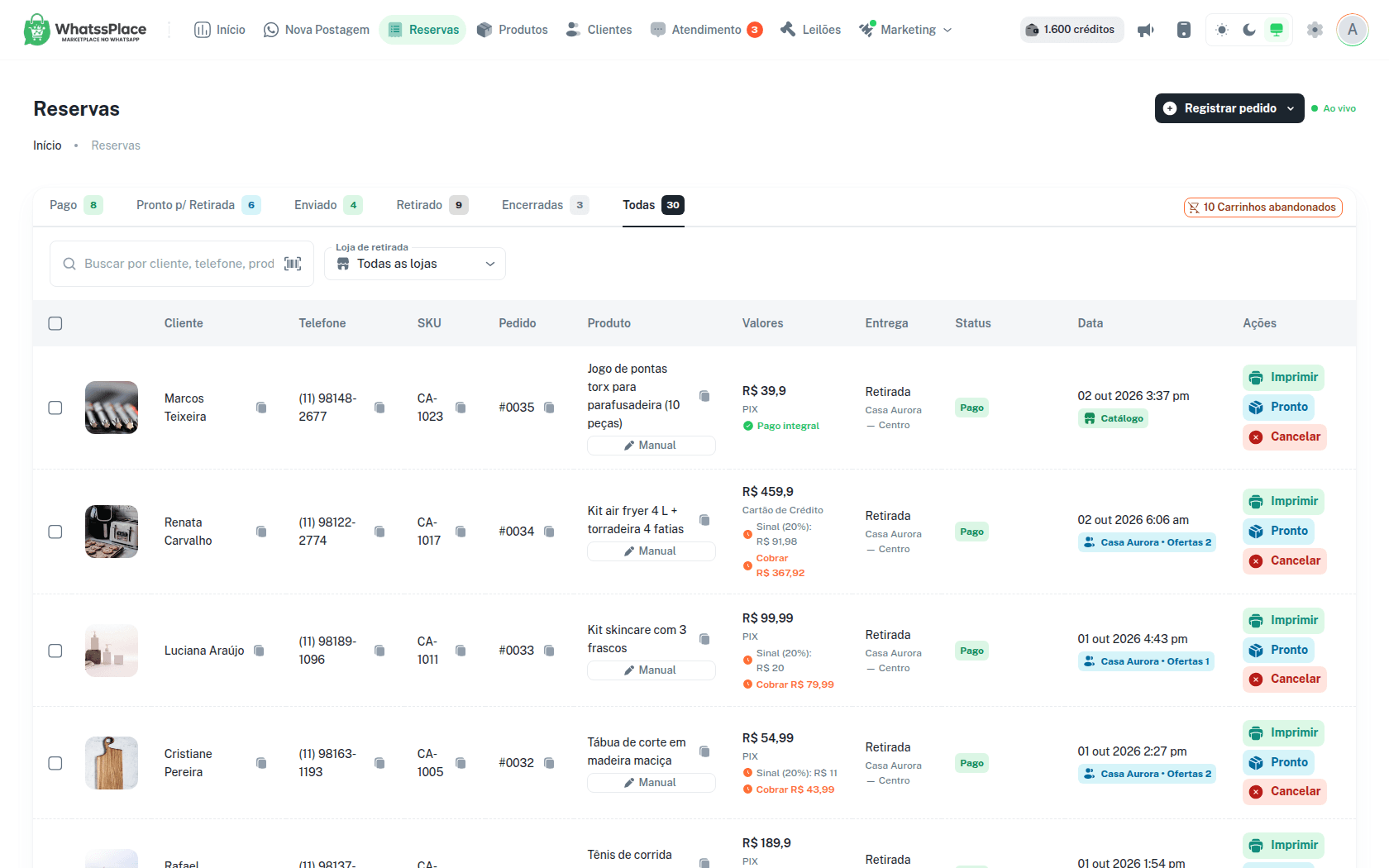Focus the search by client field
The height and width of the screenshot is (868, 1389).
178,264
